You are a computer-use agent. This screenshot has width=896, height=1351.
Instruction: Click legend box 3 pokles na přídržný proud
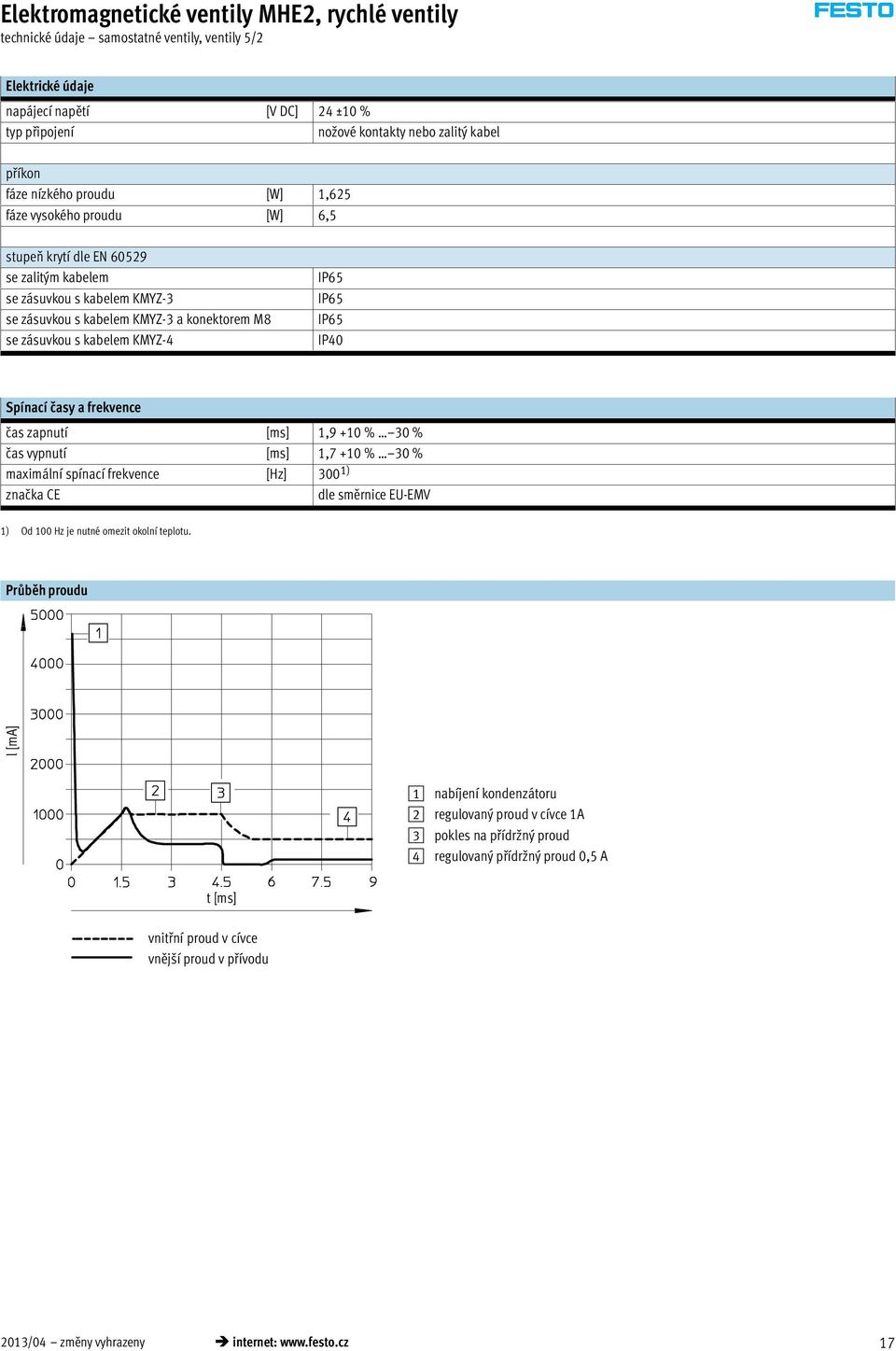[x=416, y=836]
